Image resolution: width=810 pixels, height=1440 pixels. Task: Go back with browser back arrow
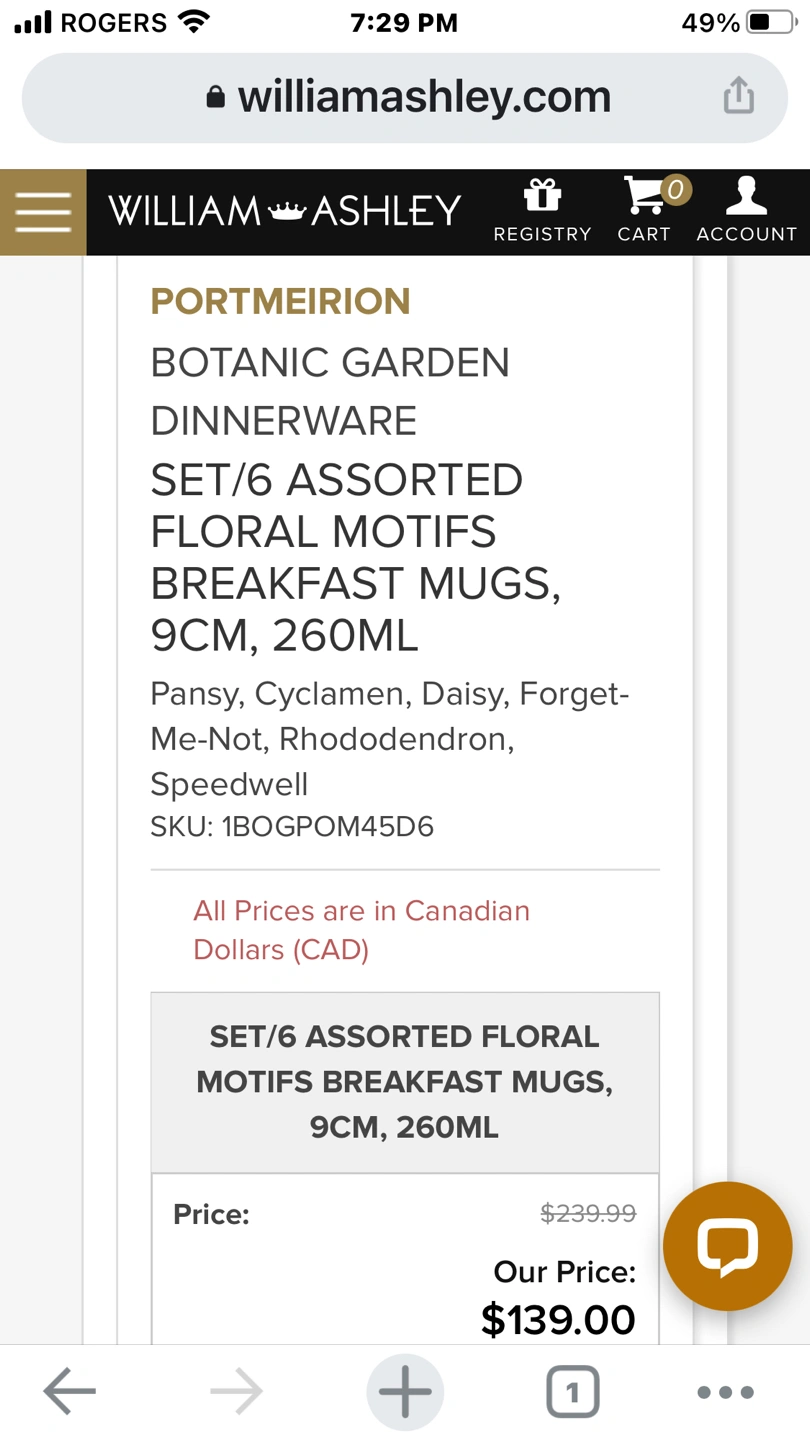click(x=69, y=1391)
